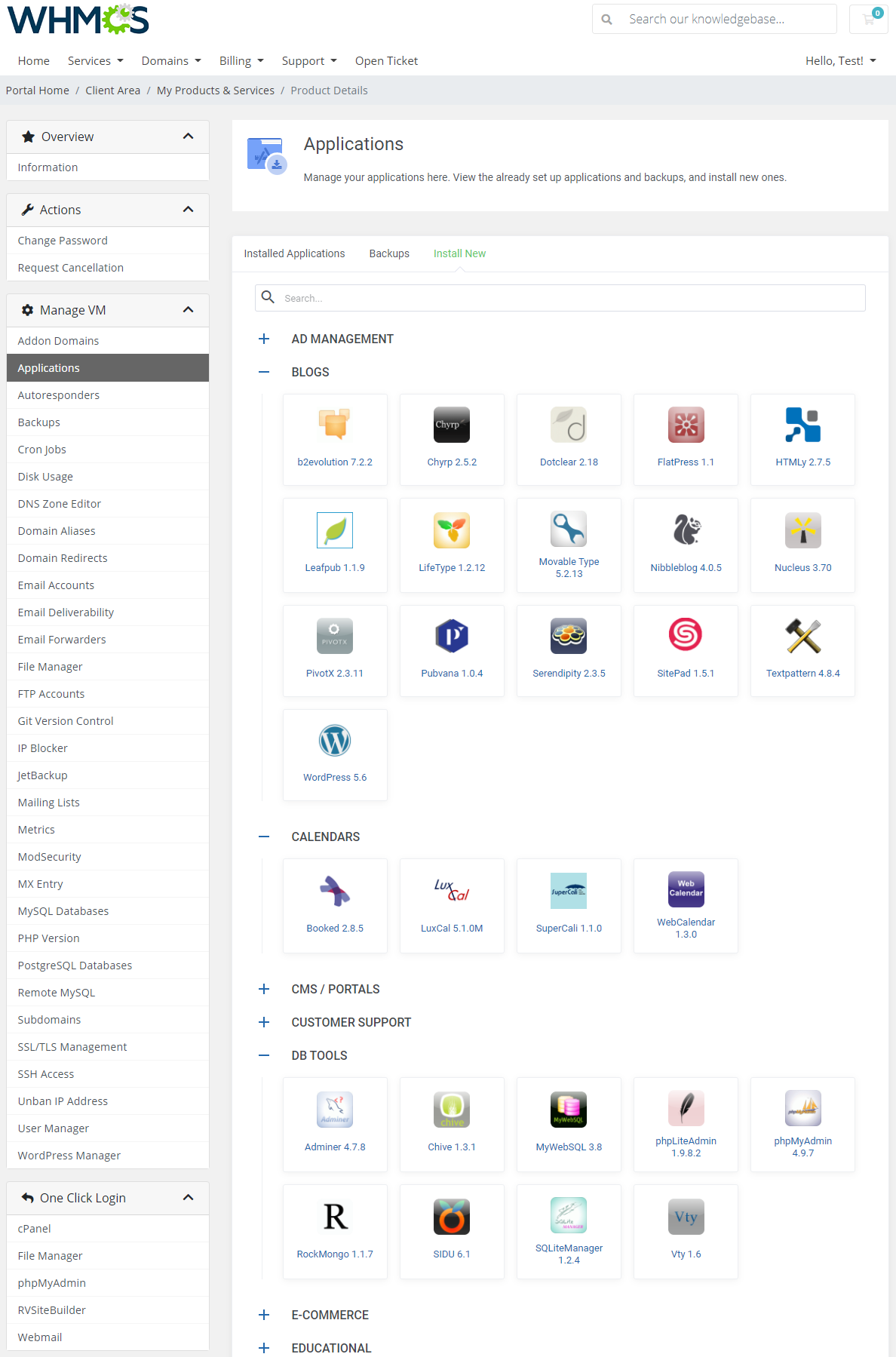Select the SuperCali 1.1.0 icon

click(569, 890)
